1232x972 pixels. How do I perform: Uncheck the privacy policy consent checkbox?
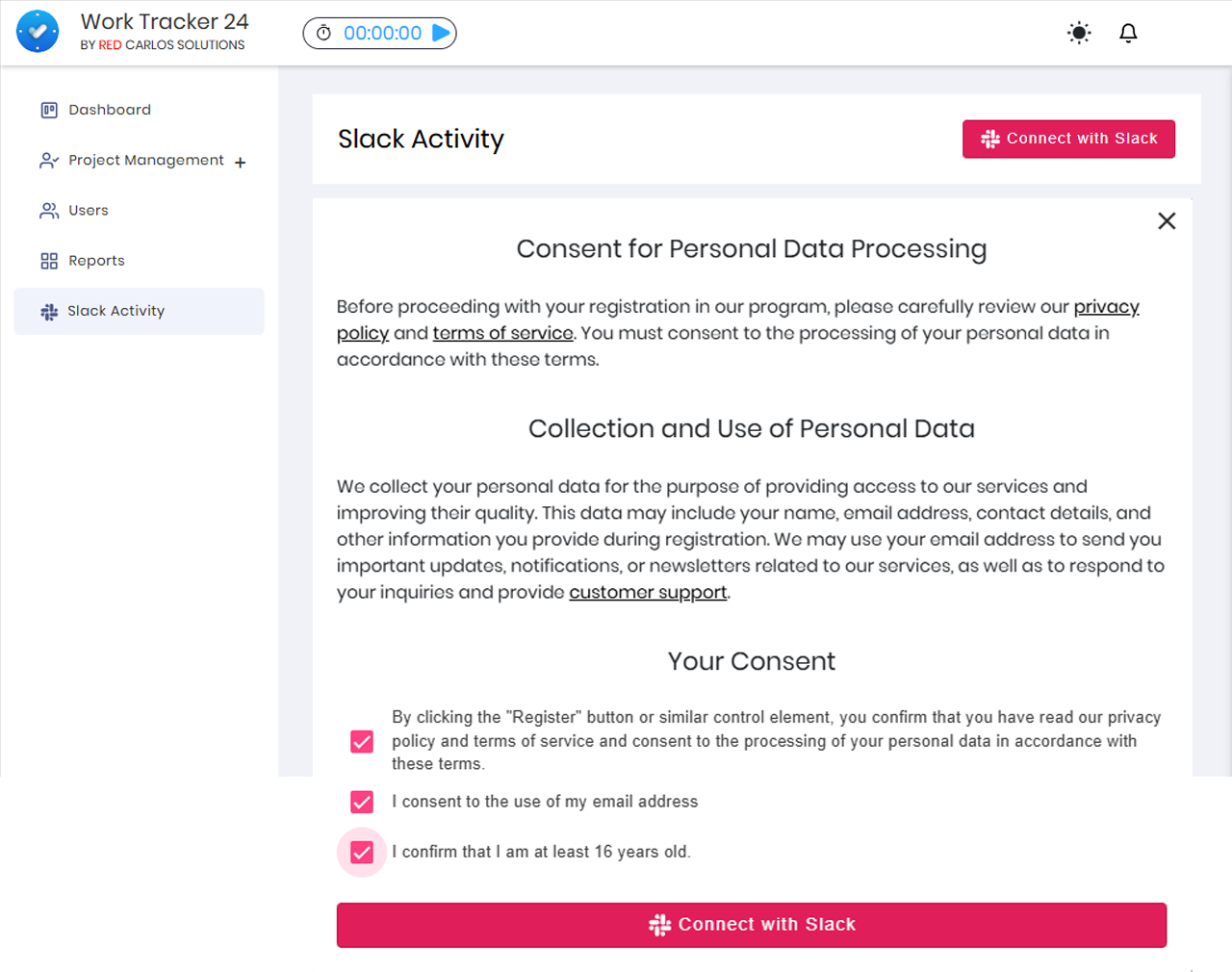click(362, 741)
